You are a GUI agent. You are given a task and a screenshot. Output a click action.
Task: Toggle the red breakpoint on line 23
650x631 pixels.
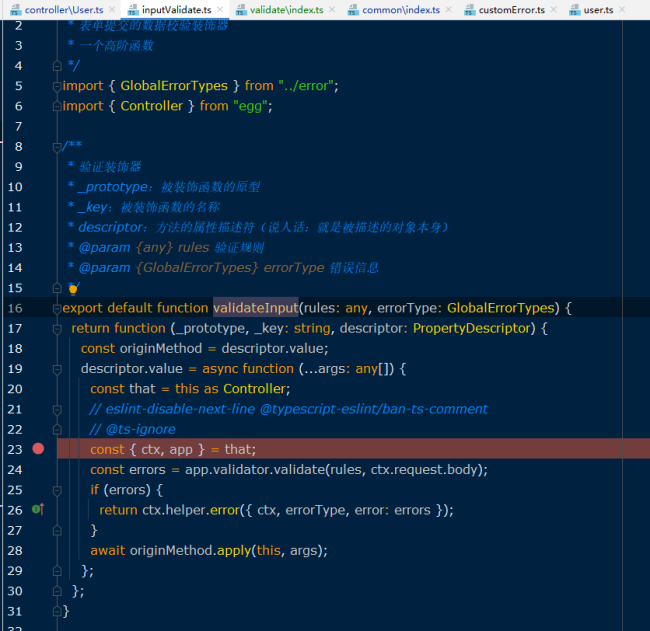coord(38,449)
